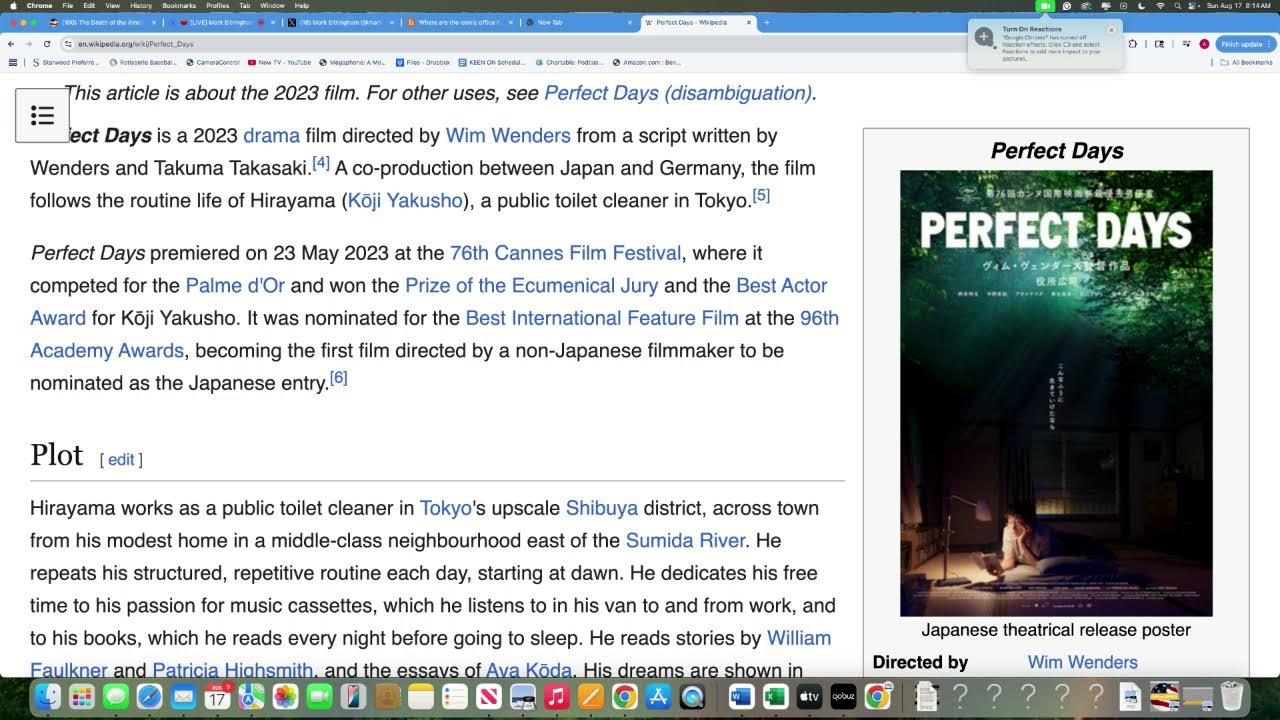Open the Profiles menu
Image resolution: width=1280 pixels, height=720 pixels.
[218, 6]
